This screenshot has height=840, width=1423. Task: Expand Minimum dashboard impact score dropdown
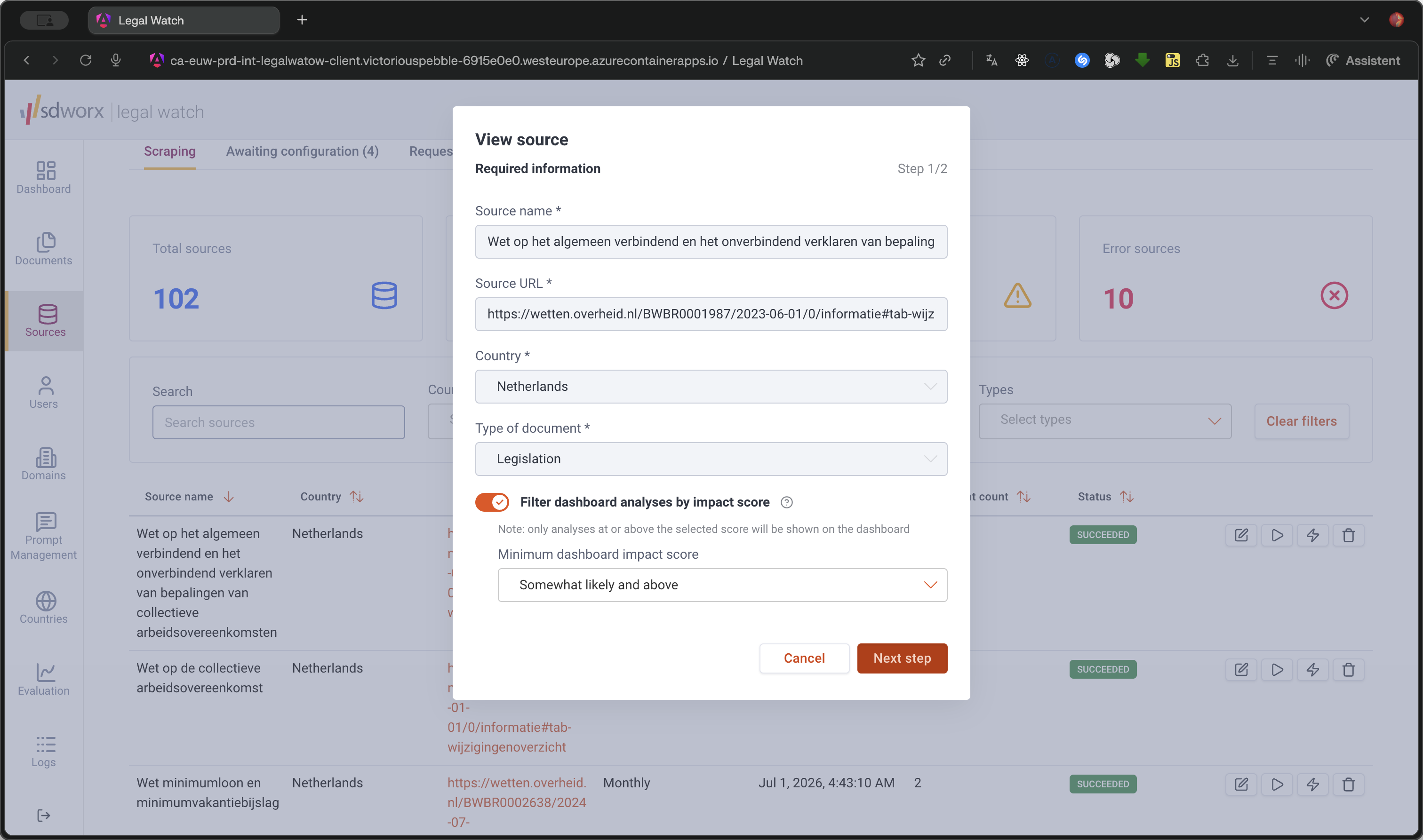tap(722, 585)
